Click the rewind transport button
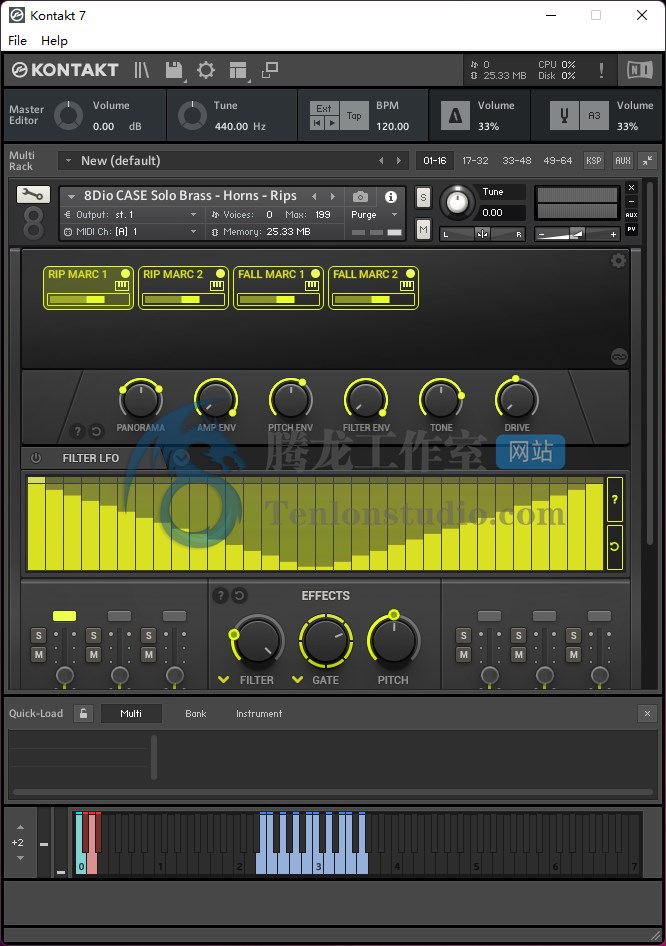This screenshot has width=666, height=946. [317, 122]
